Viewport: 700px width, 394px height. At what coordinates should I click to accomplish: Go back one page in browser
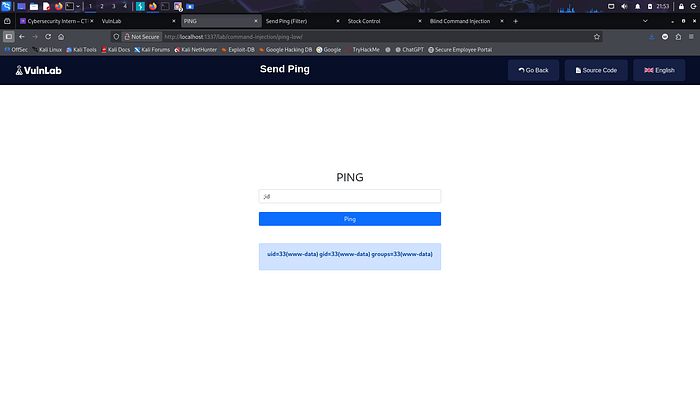click(22, 37)
